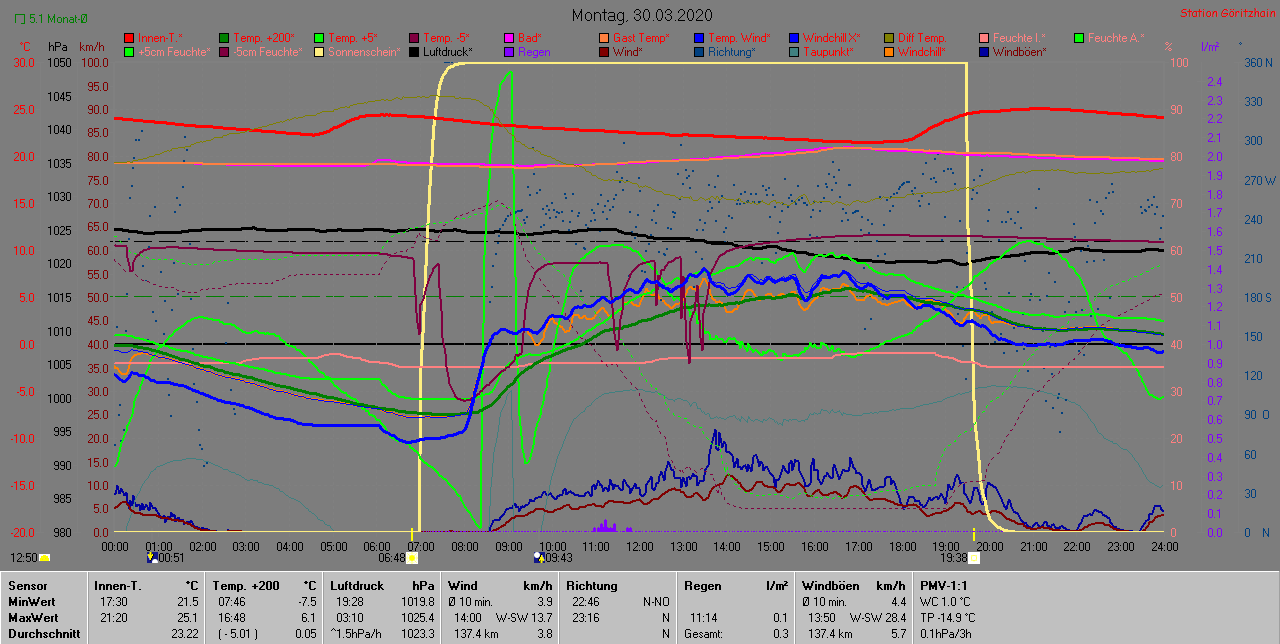Click the PMV-1:1 table column header
1280x644 pixels.
tap(946, 585)
